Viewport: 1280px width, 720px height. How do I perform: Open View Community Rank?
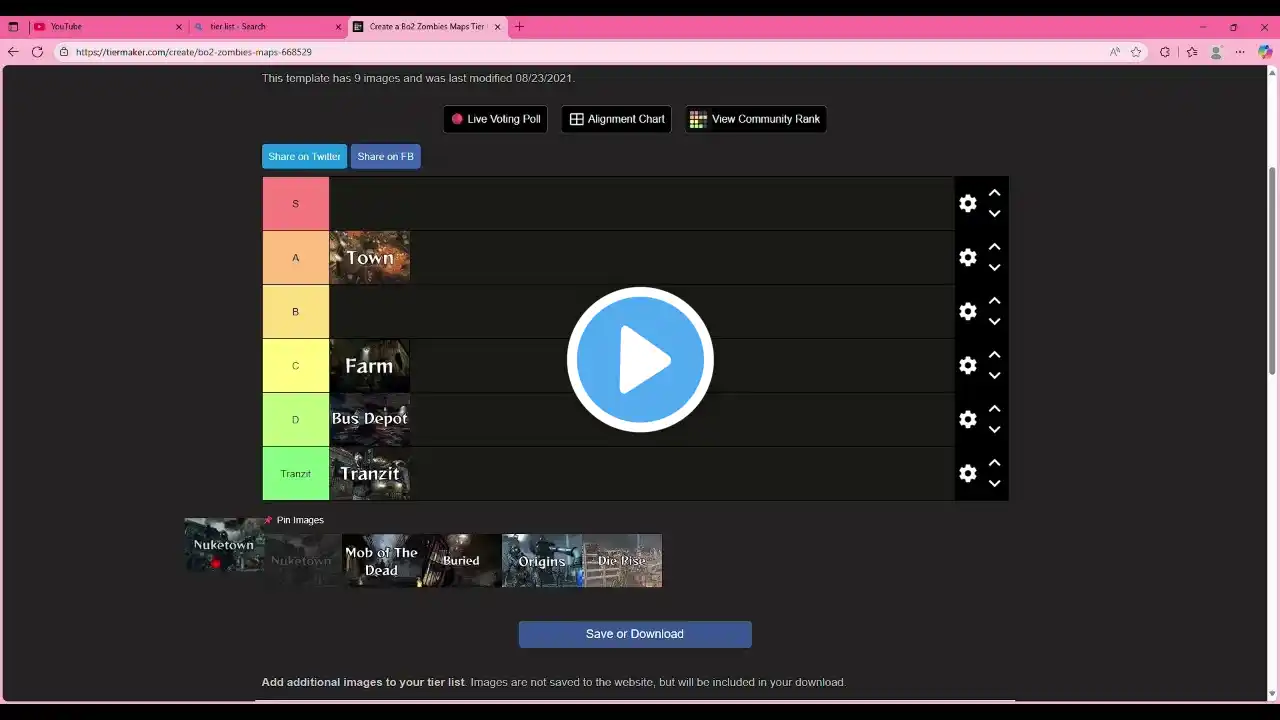click(755, 119)
